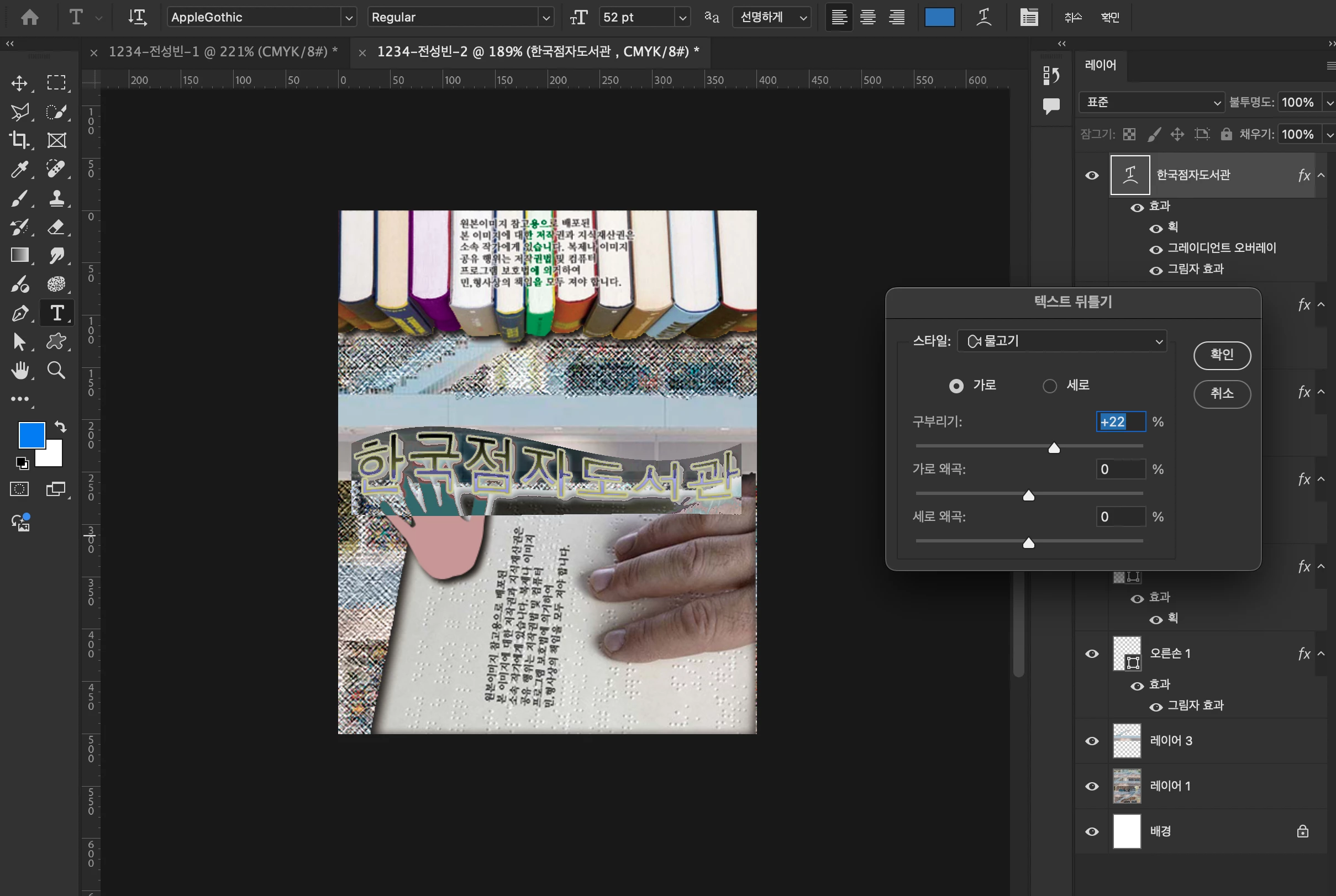Click the Create Warped Text icon
The height and width of the screenshot is (896, 1336).
pos(983,17)
